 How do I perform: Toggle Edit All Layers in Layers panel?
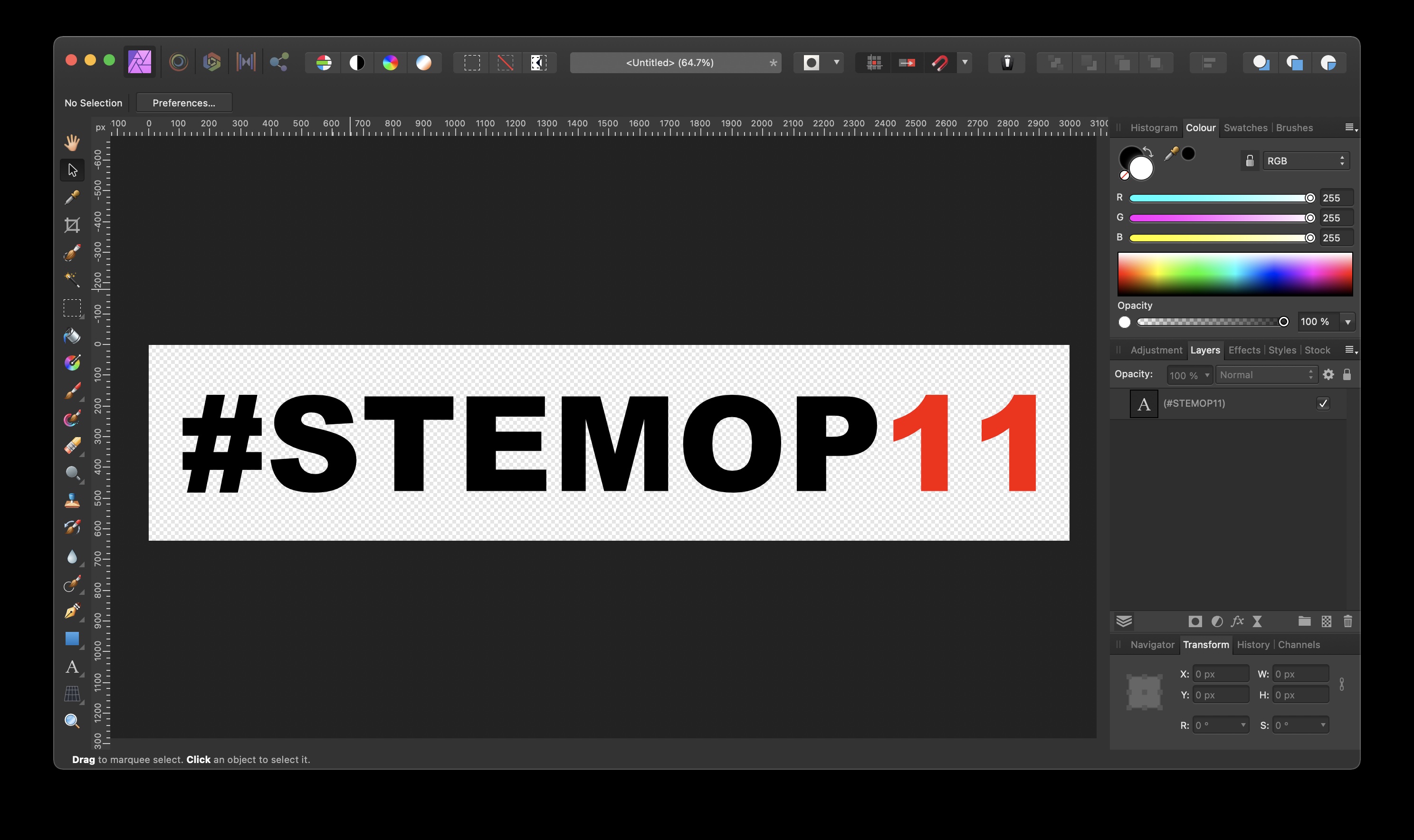(x=1124, y=621)
